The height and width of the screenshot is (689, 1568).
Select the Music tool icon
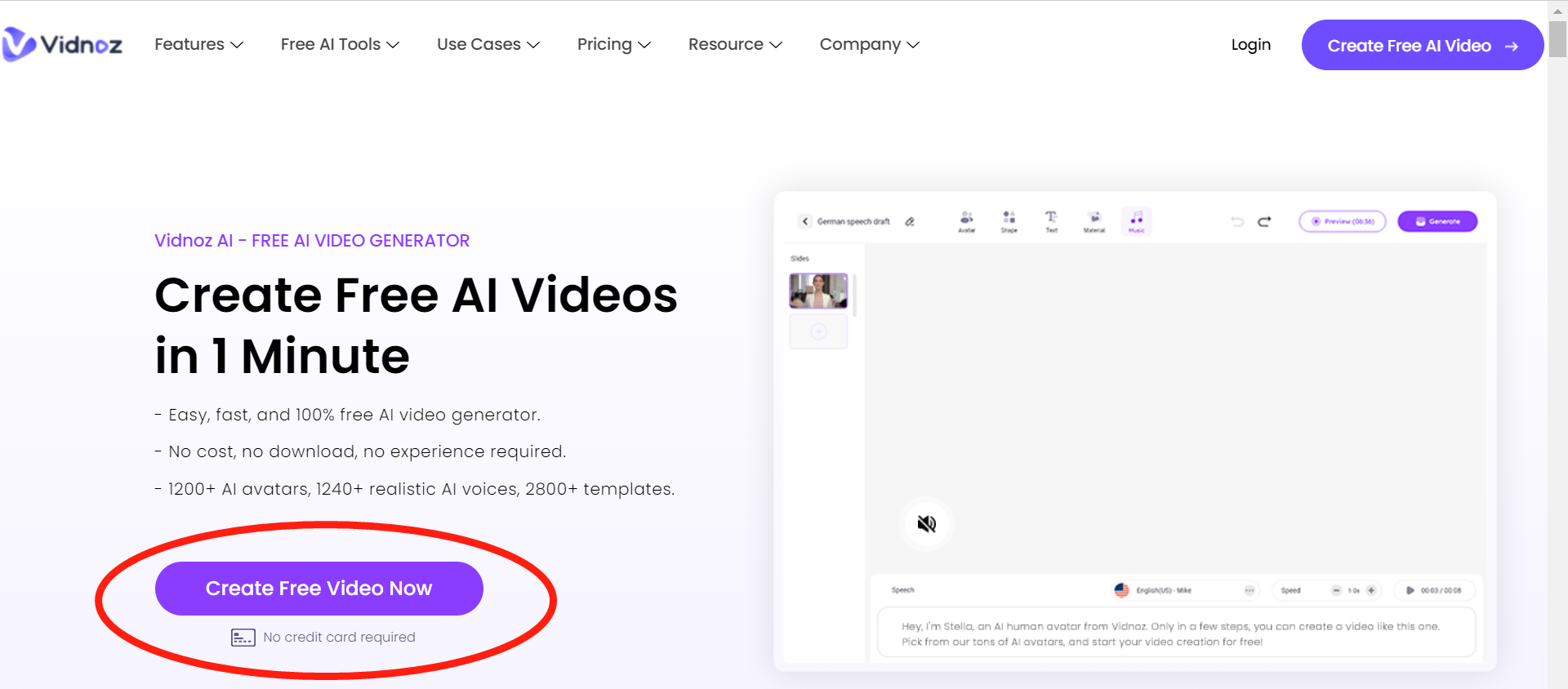1137,221
